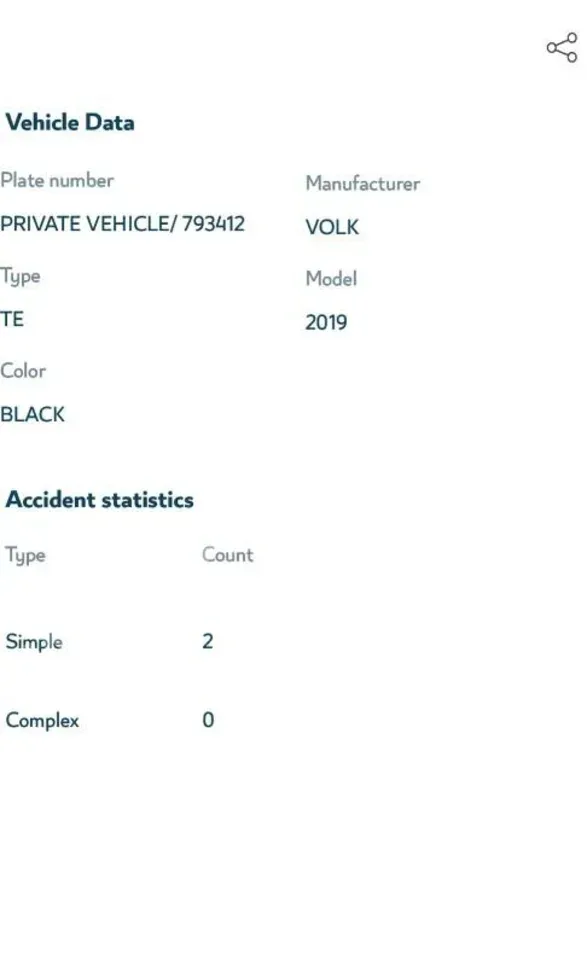Click the Color label
The image size is (587, 966).
23,371
